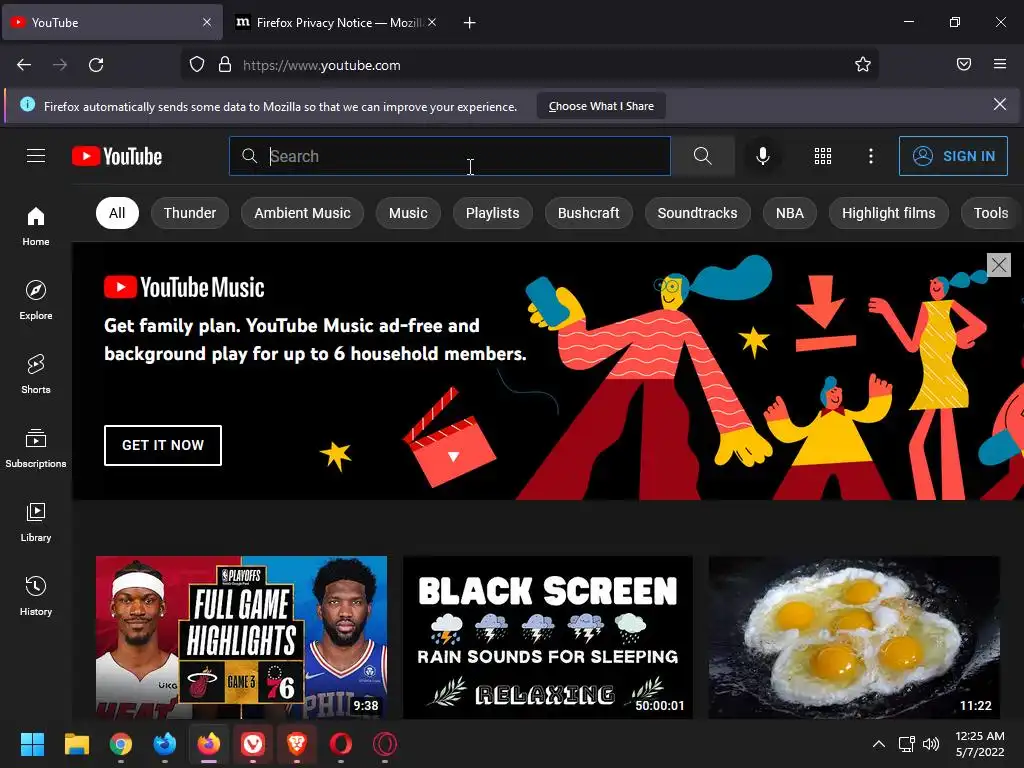The image size is (1024, 768).
Task: Switch to the Firefox Privacy Notice tab
Action: [336, 22]
